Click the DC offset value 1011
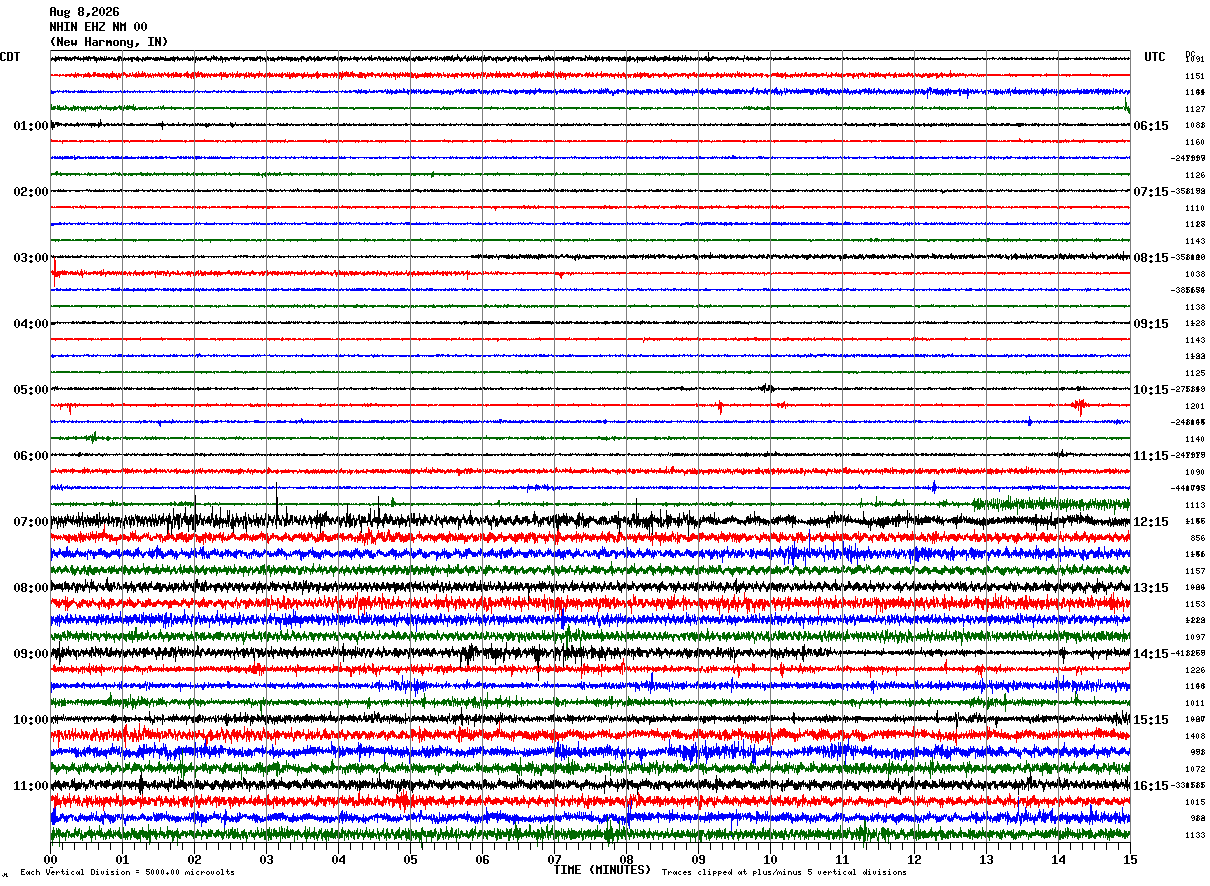The width and height of the screenshot is (1210, 886). [1194, 703]
